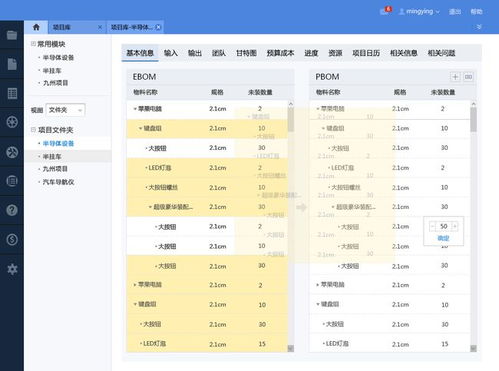Close the 项目库 tab

pyautogui.click(x=100, y=27)
